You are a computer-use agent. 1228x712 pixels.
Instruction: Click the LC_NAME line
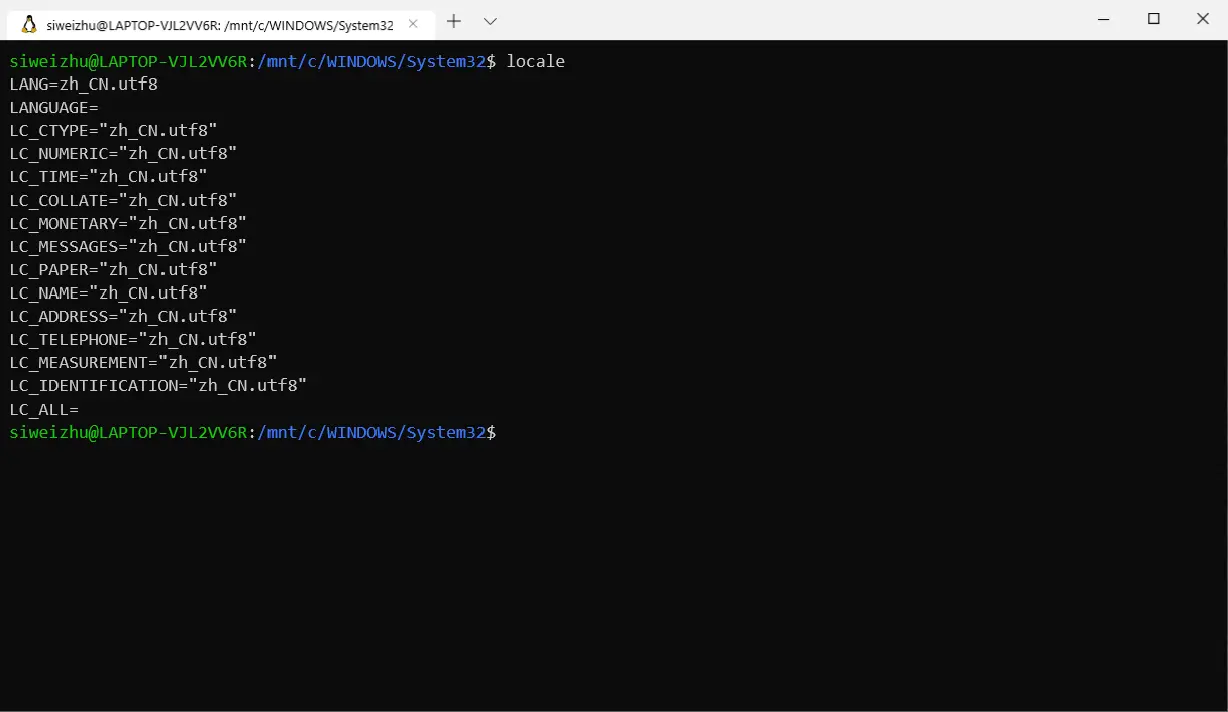click(x=108, y=293)
